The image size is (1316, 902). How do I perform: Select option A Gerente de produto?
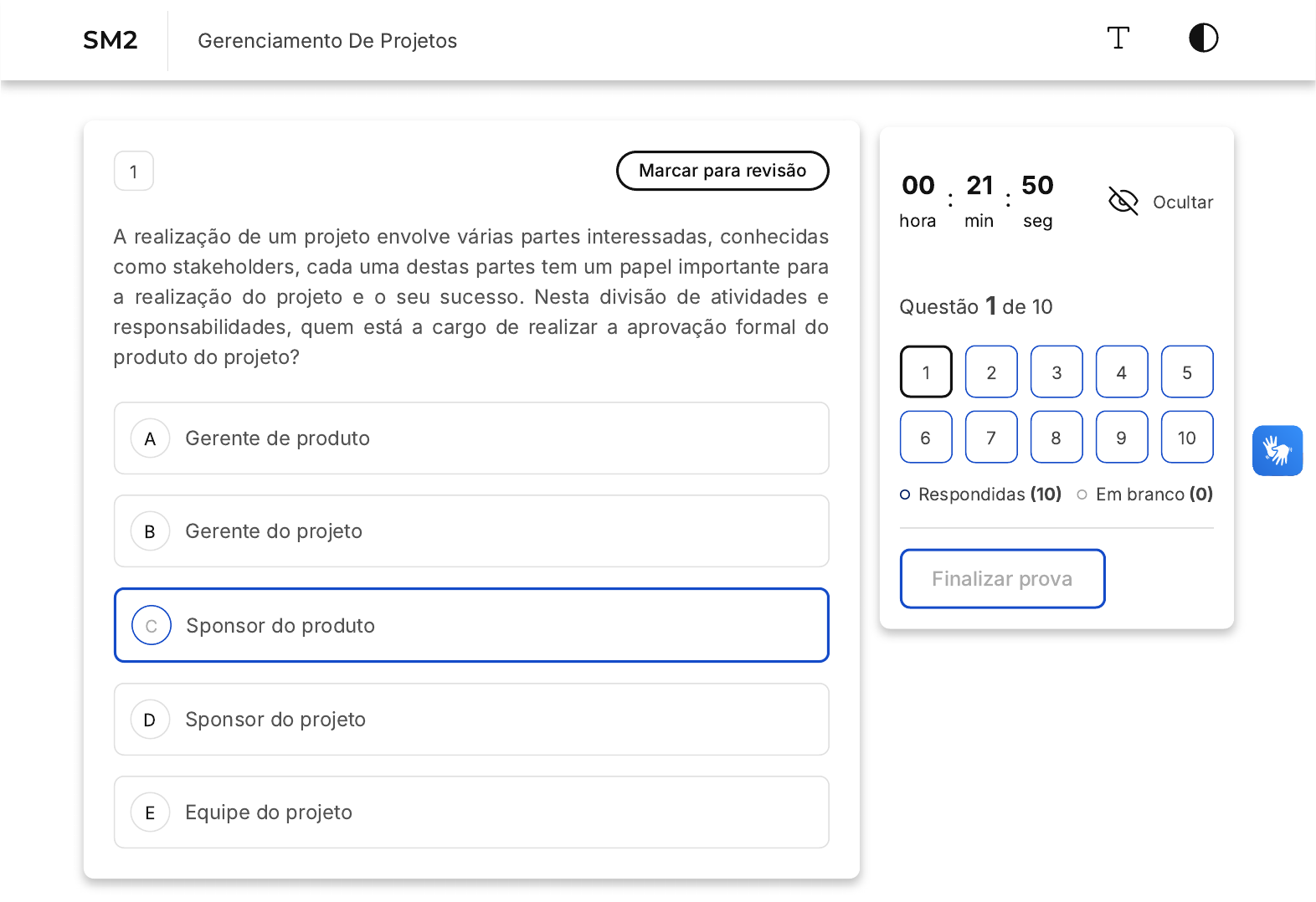click(470, 438)
